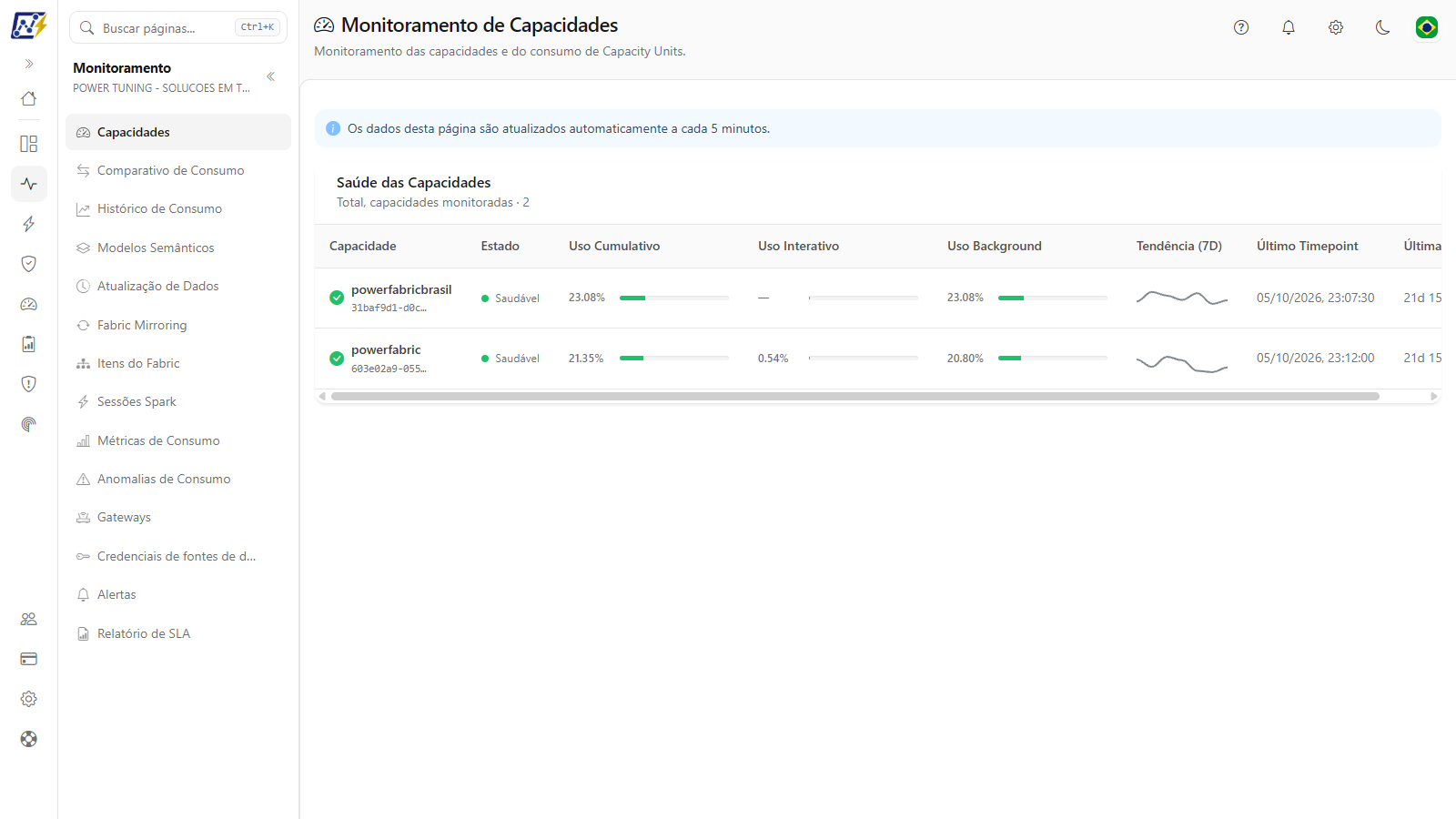1456x819 pixels.
Task: Open the fingerprint icon in rail
Action: click(x=29, y=424)
